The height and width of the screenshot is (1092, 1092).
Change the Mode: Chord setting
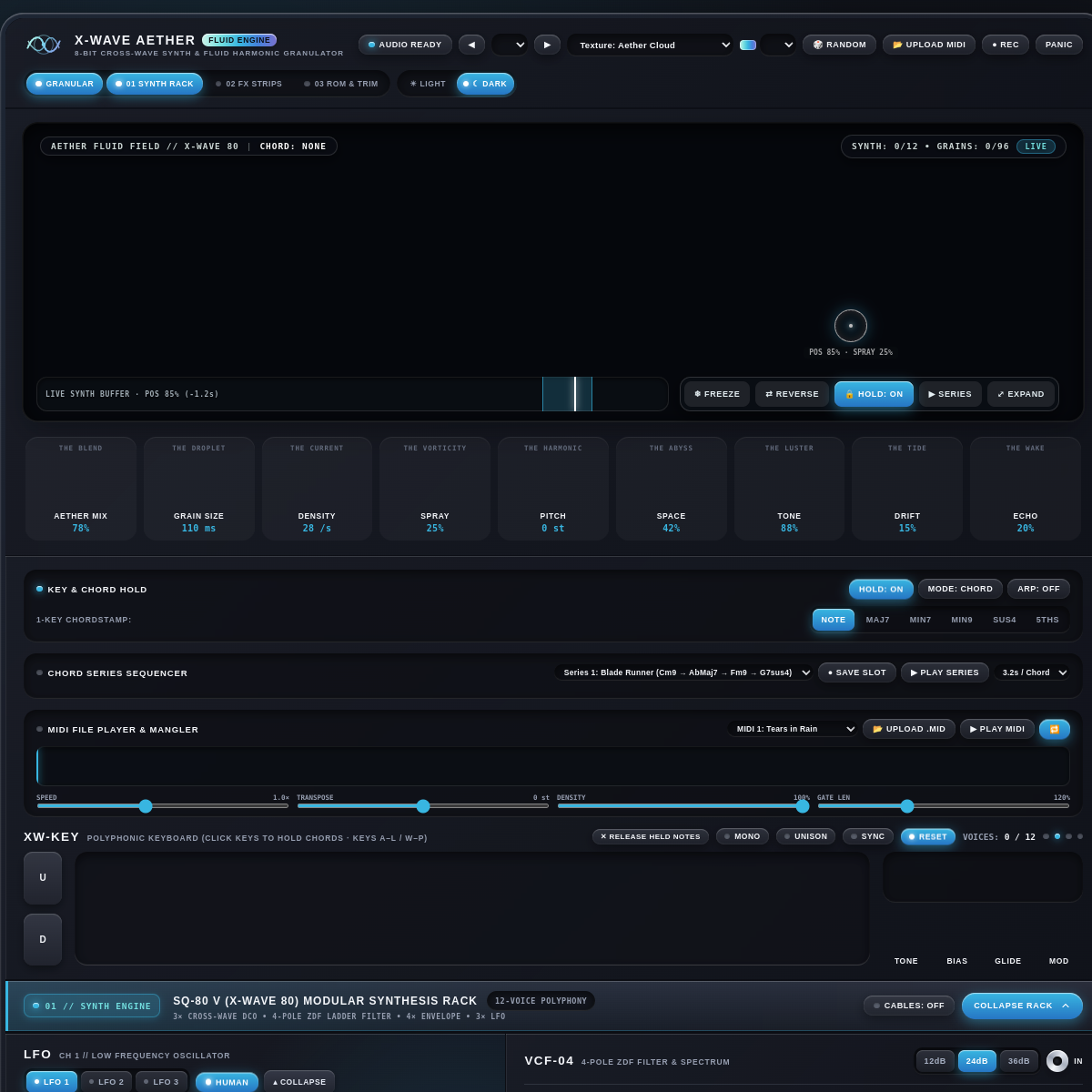point(960,589)
